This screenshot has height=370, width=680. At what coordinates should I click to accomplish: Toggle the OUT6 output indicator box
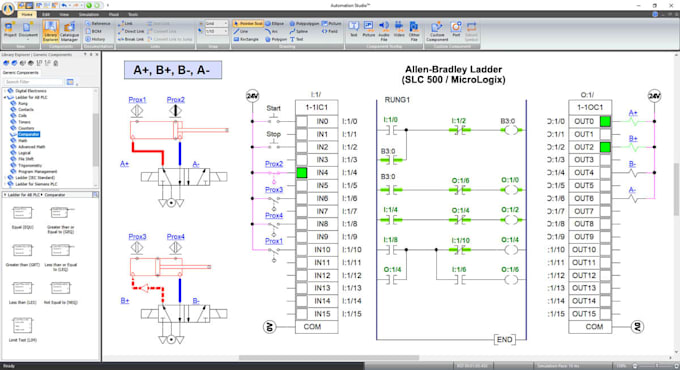point(605,198)
